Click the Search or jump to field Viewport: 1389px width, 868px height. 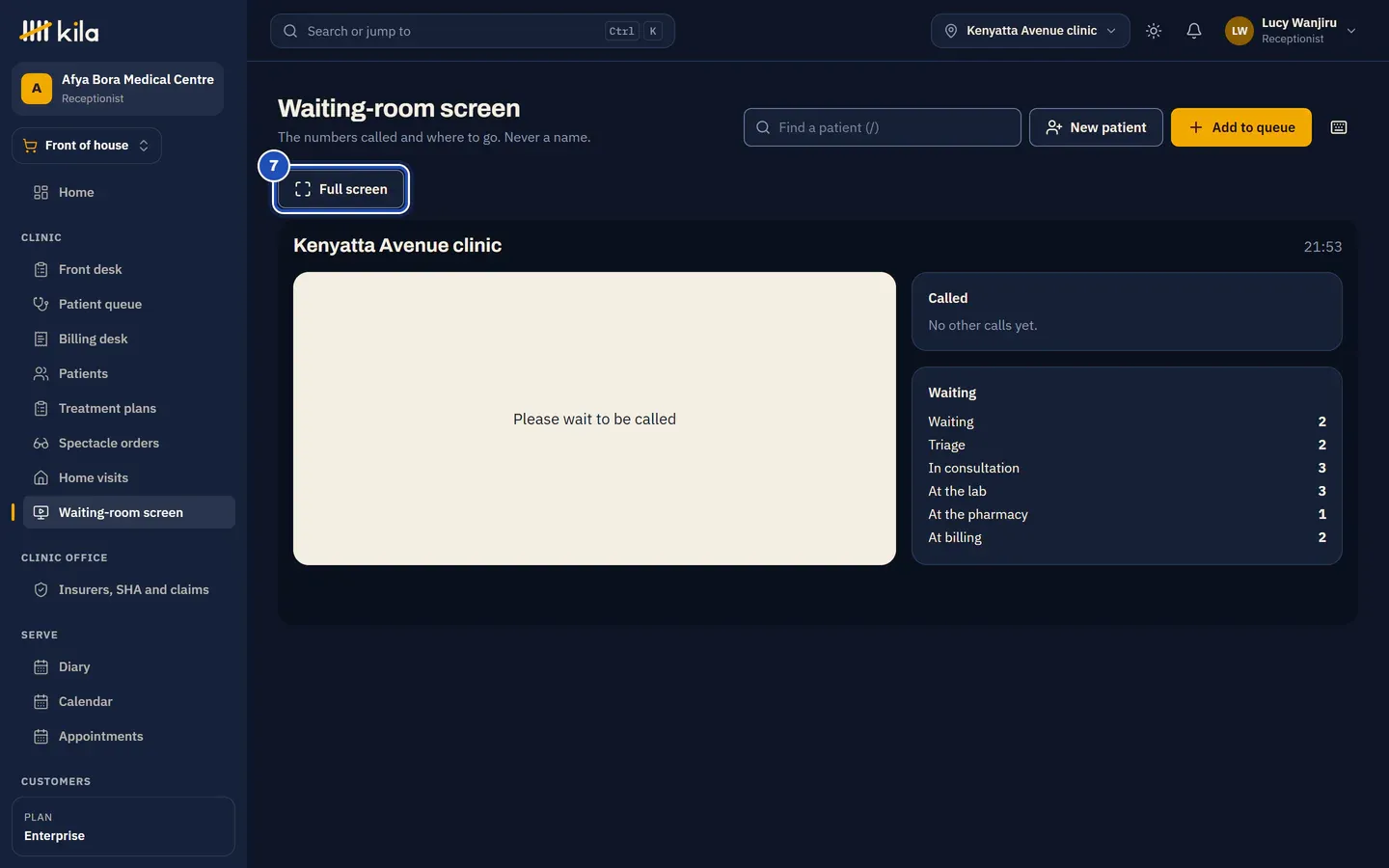[x=473, y=31]
